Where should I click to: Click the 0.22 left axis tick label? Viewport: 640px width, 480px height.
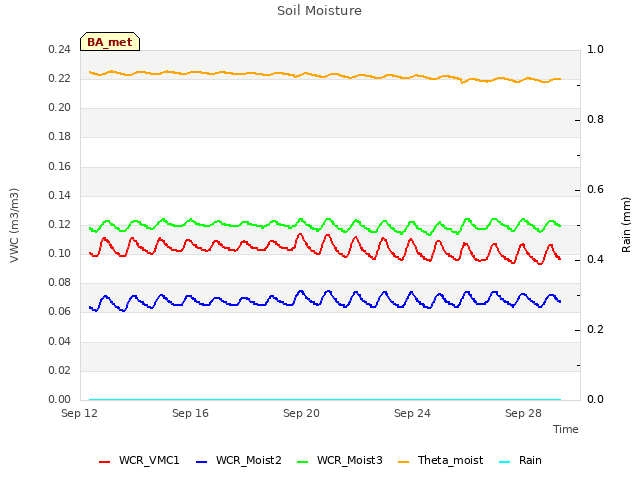tap(60, 78)
